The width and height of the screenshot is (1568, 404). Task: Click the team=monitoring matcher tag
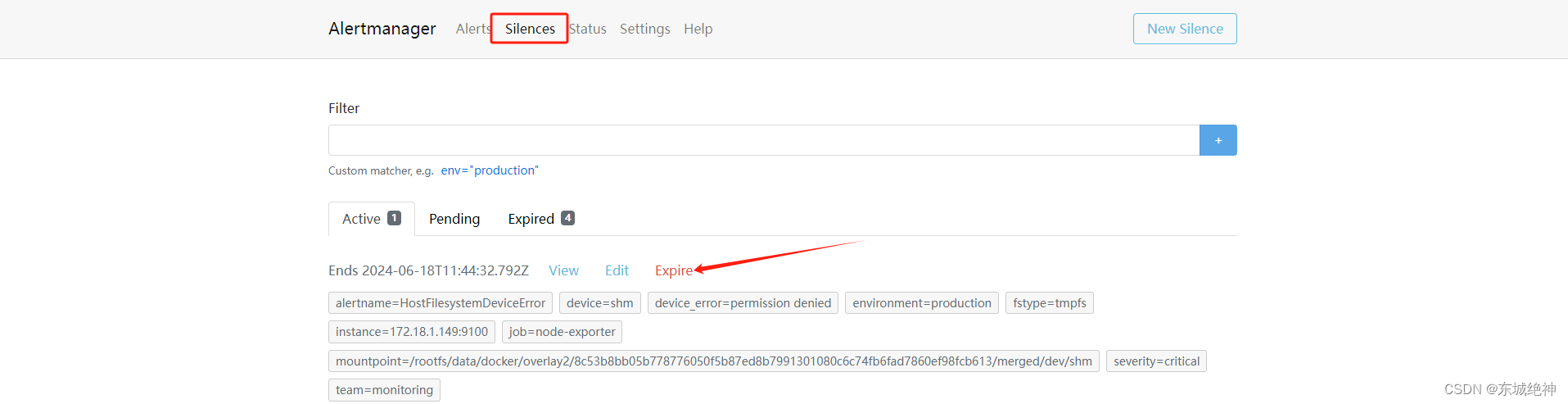tap(384, 390)
